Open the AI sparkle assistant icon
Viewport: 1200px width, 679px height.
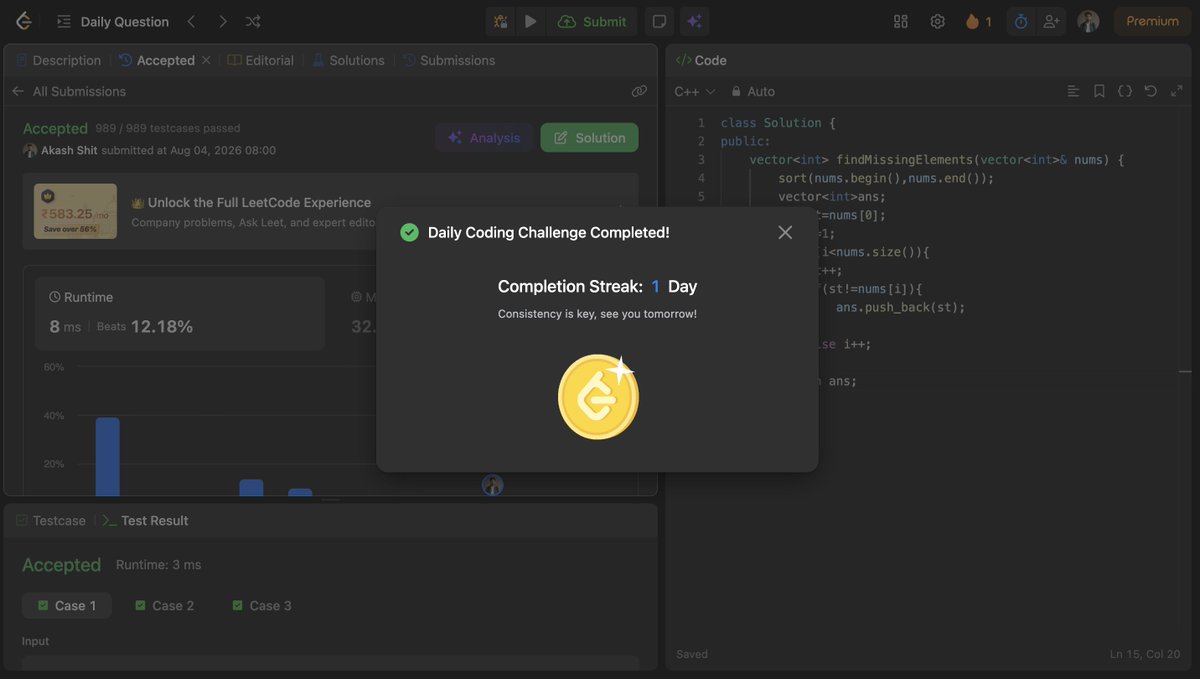[694, 21]
